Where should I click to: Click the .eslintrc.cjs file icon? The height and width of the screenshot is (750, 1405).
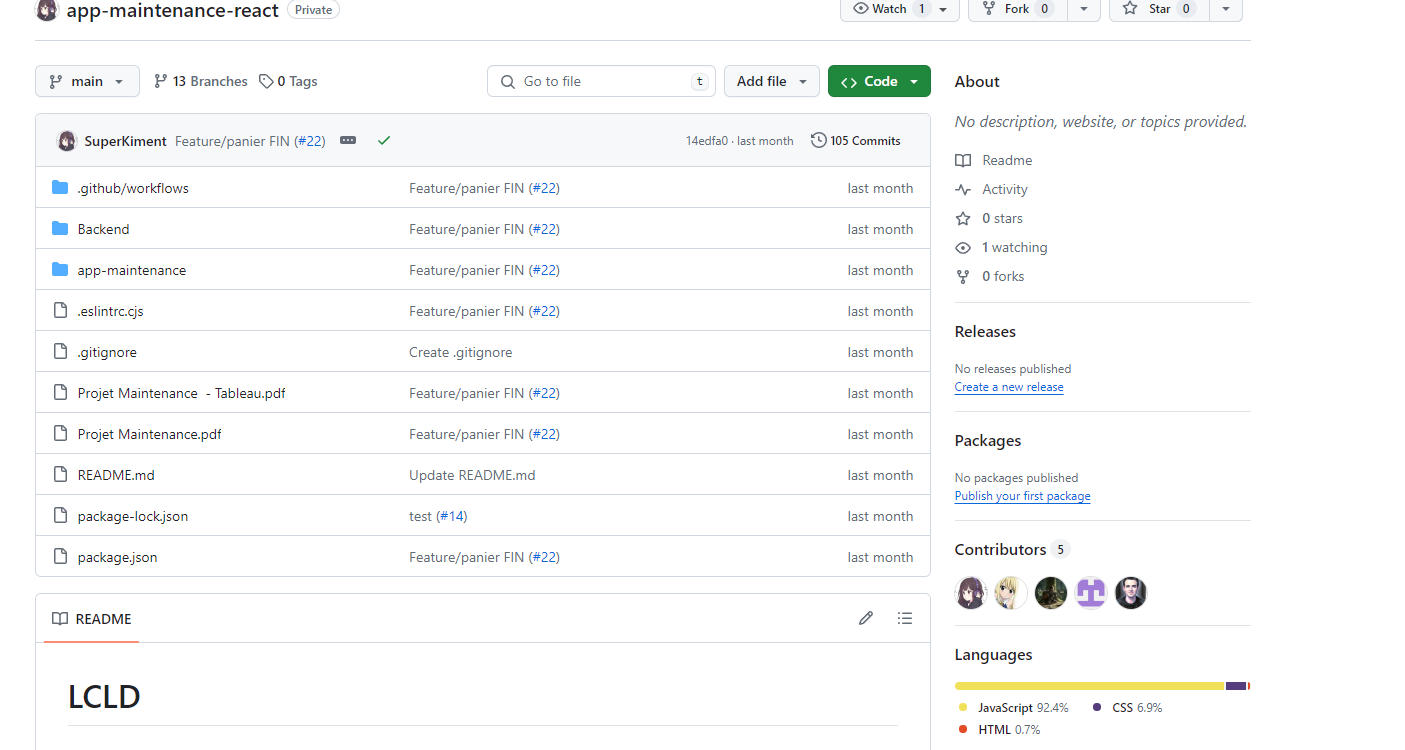click(x=60, y=311)
